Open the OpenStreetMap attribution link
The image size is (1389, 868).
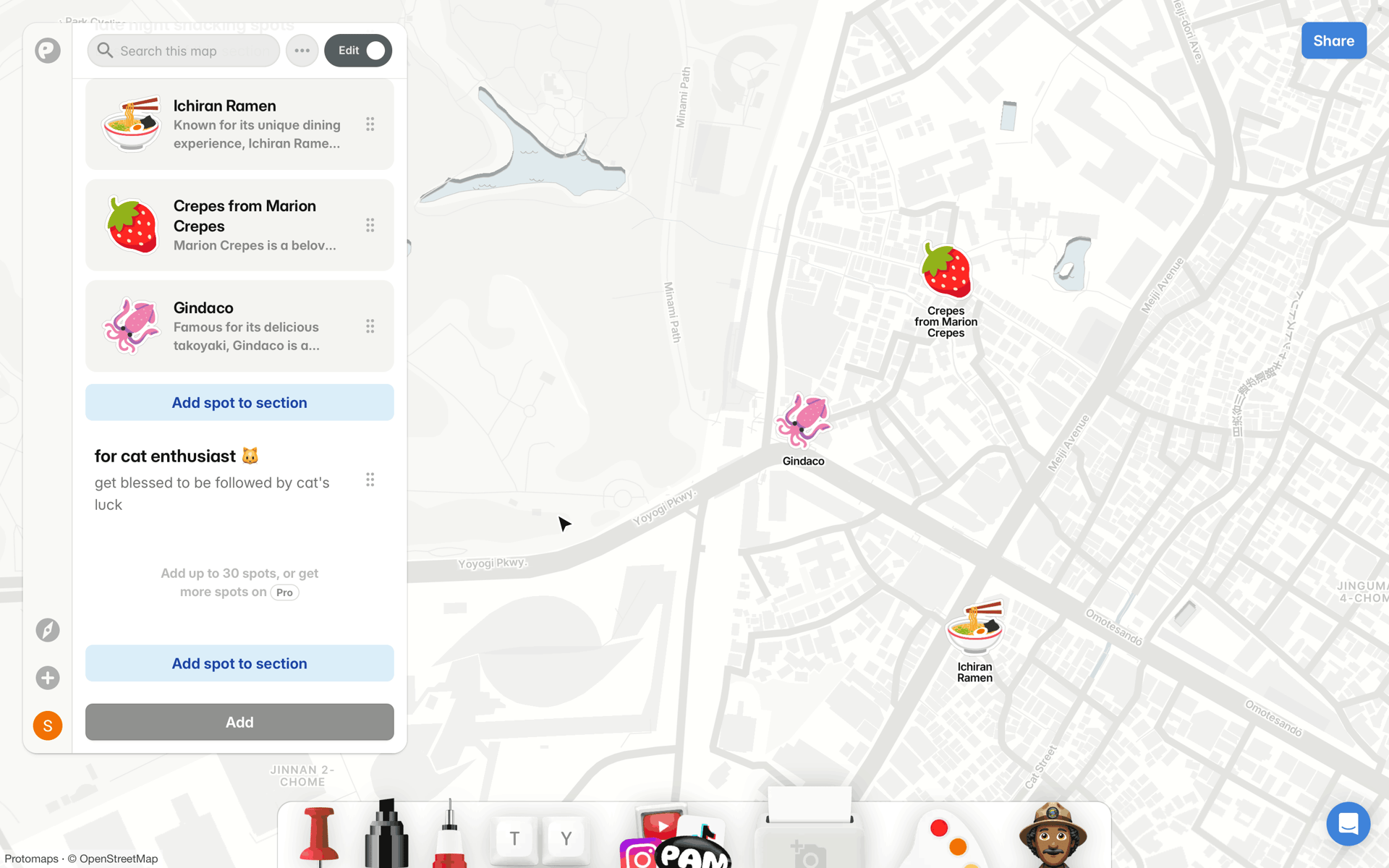119,859
